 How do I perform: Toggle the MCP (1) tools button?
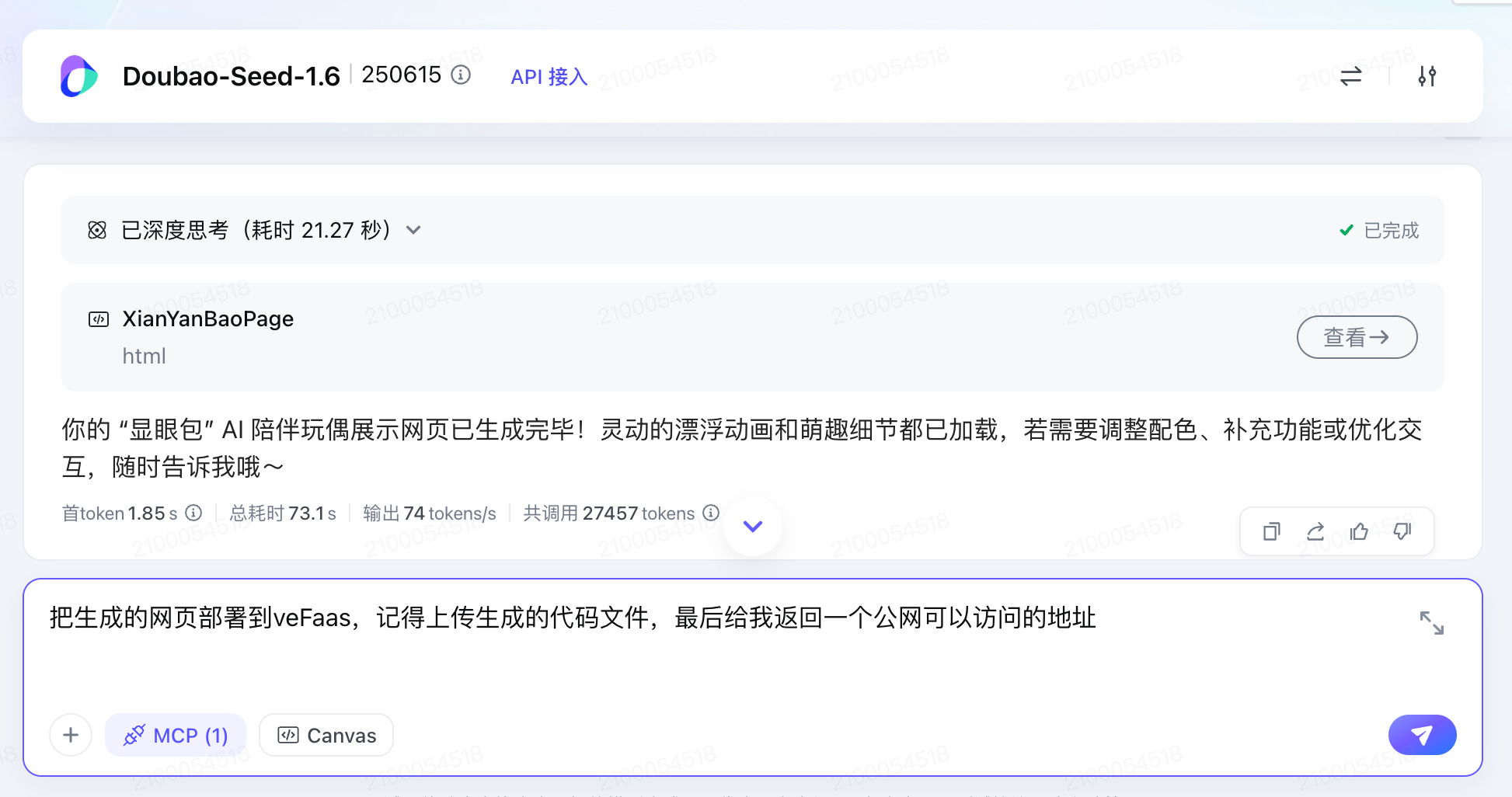click(176, 735)
